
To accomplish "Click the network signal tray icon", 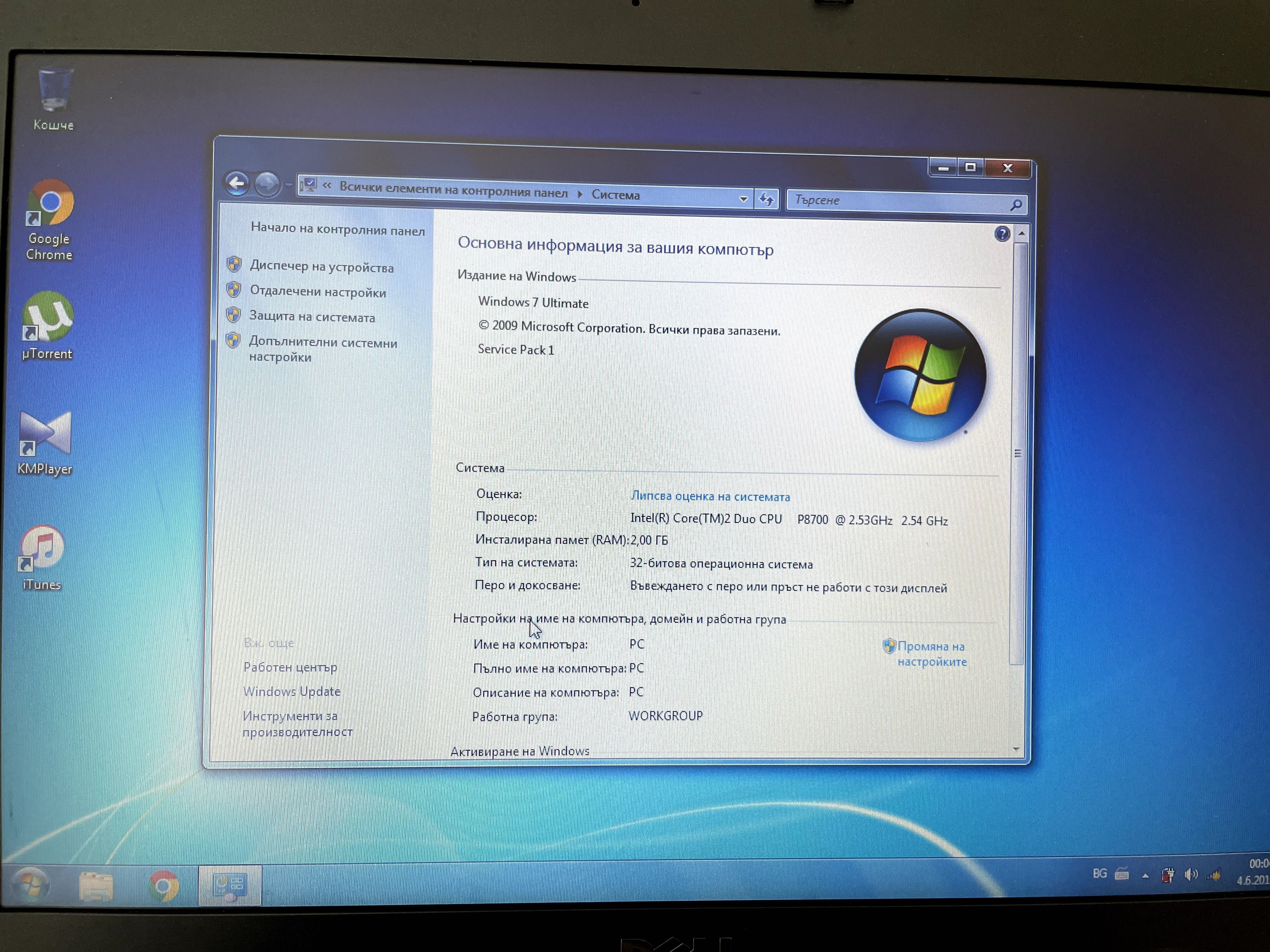I will 1214,876.
